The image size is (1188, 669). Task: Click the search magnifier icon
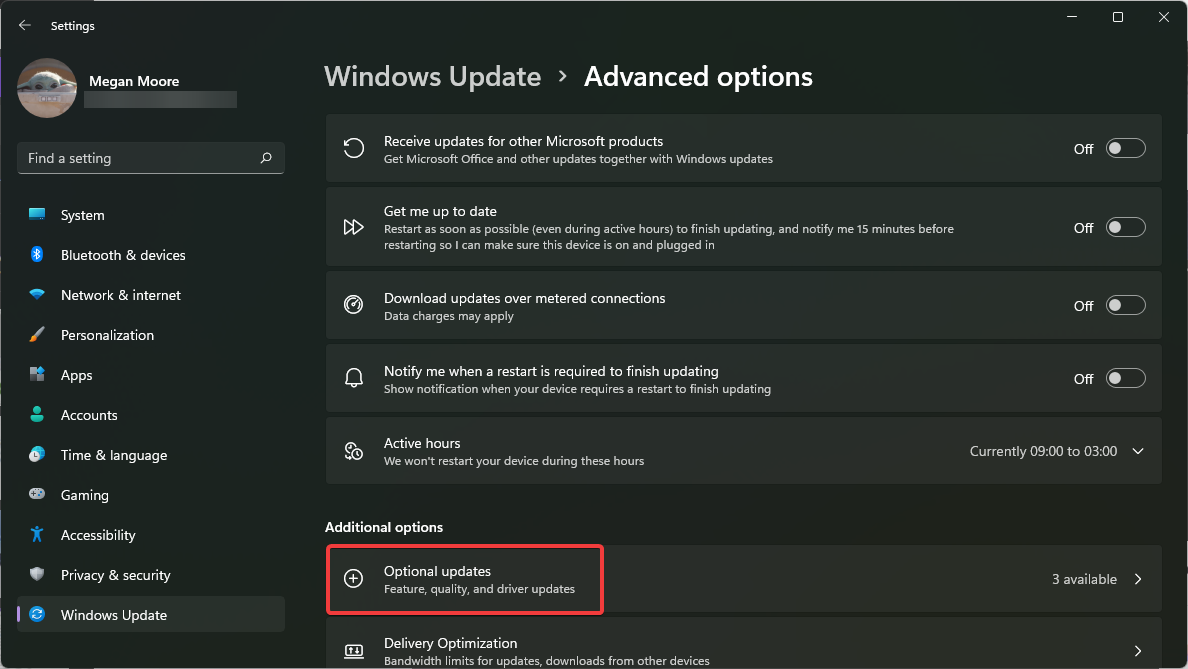[267, 157]
